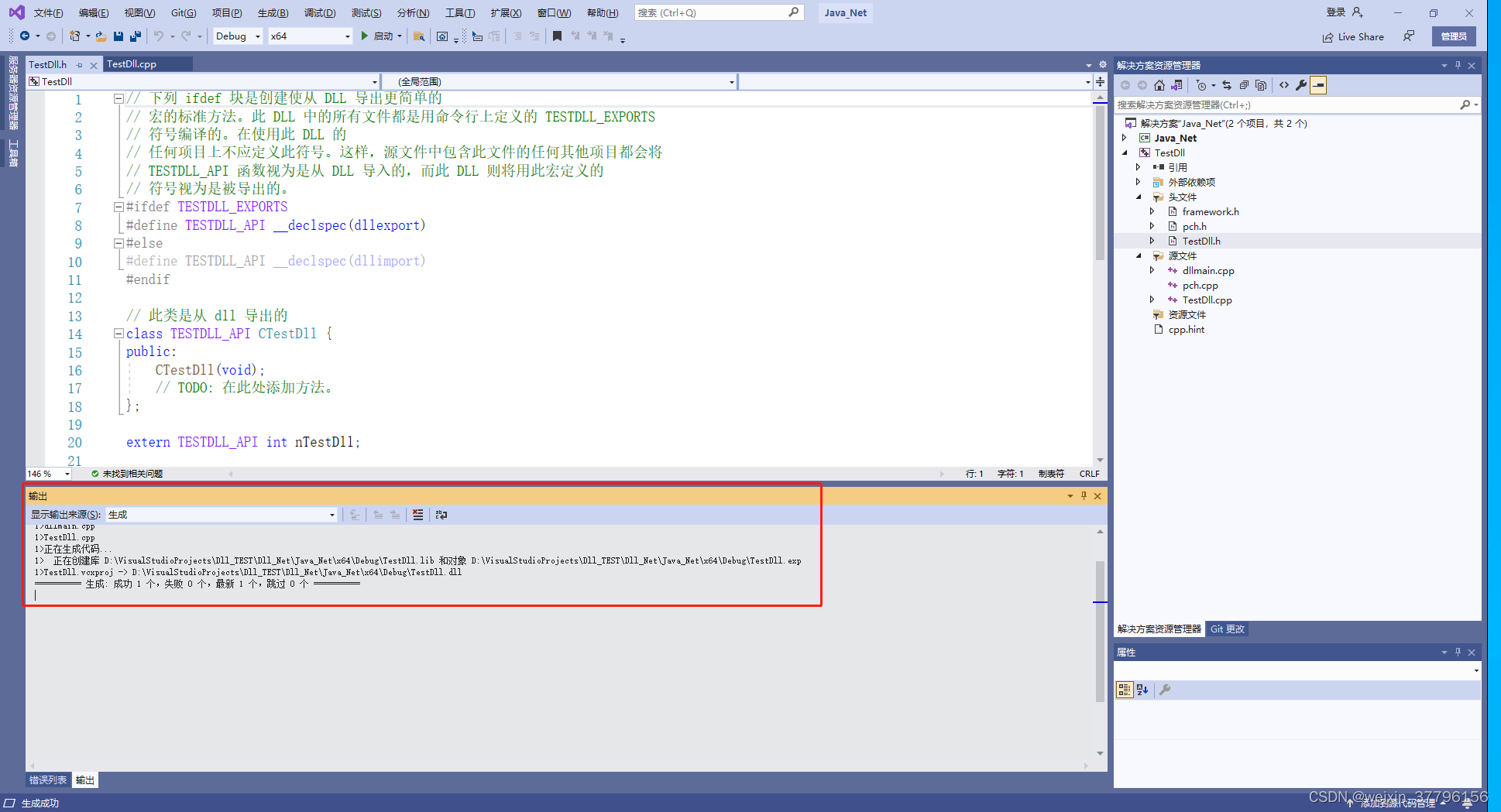Viewport: 1501px width, 812px height.
Task: Click 添加到源代码管理 in status bar
Action: pyautogui.click(x=1398, y=803)
